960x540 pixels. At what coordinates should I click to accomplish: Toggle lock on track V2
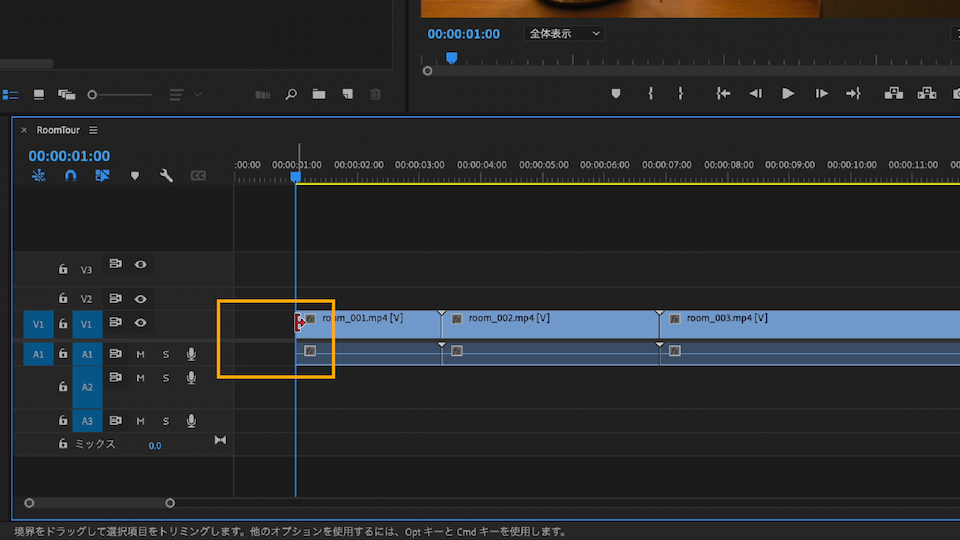62,299
